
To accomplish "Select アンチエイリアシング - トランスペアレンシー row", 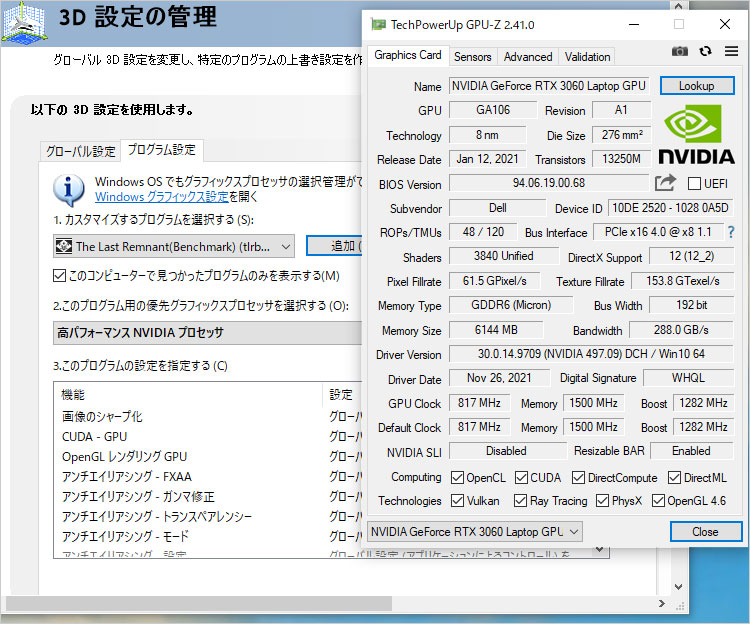I will 208,517.
